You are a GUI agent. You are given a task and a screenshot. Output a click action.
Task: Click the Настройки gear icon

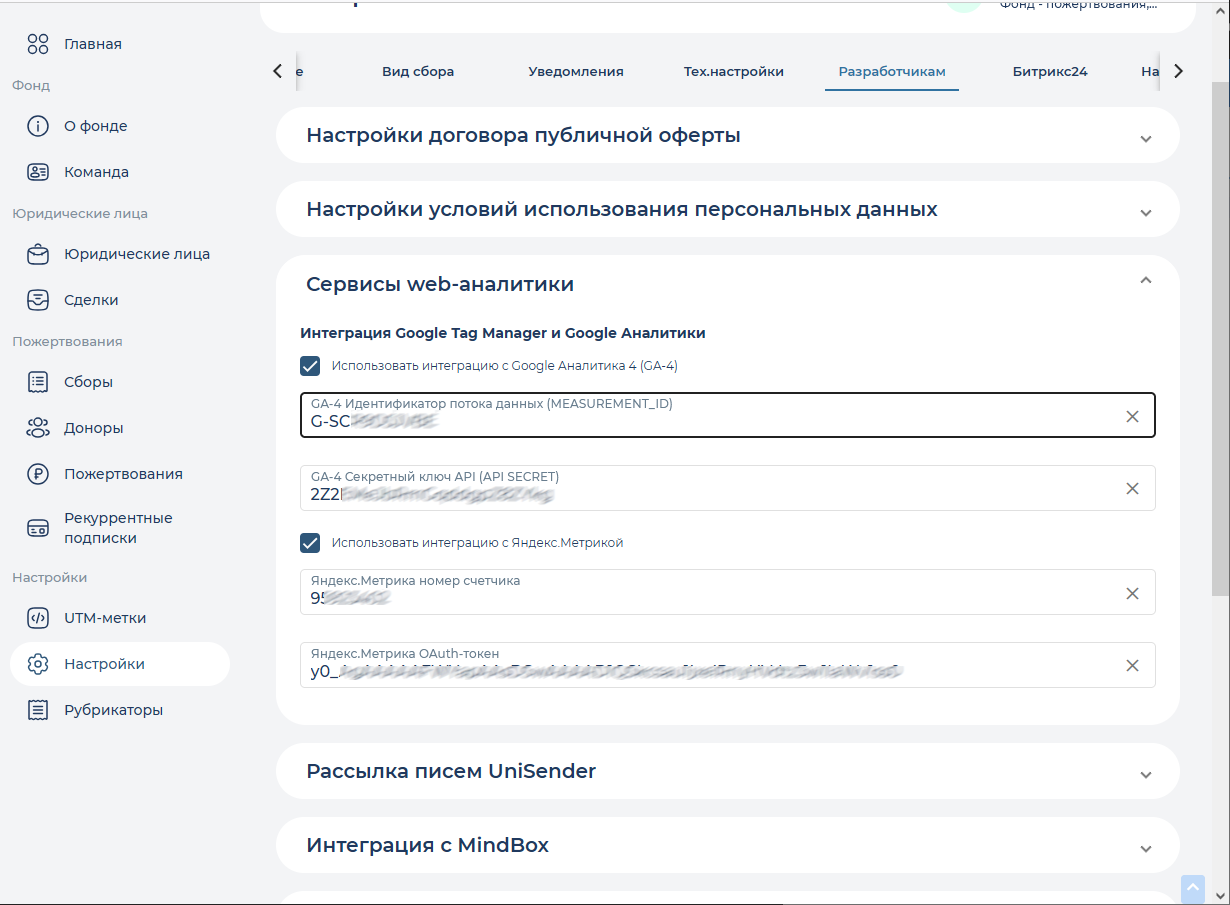pyautogui.click(x=38, y=664)
